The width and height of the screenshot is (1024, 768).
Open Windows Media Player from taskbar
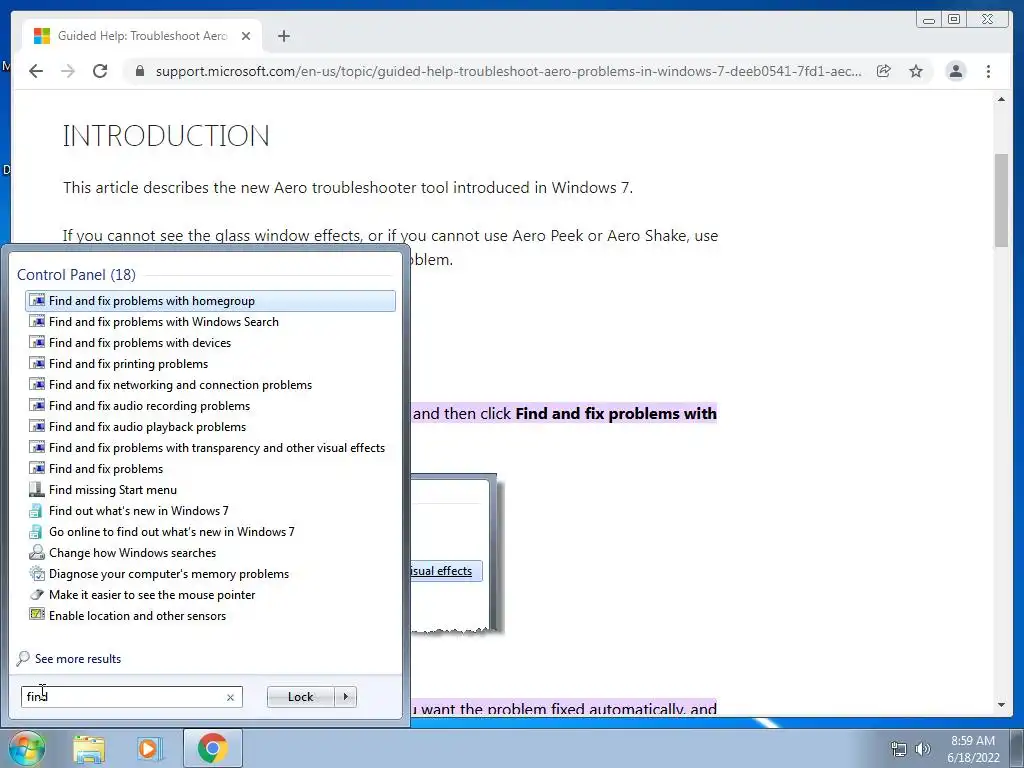tap(148, 748)
